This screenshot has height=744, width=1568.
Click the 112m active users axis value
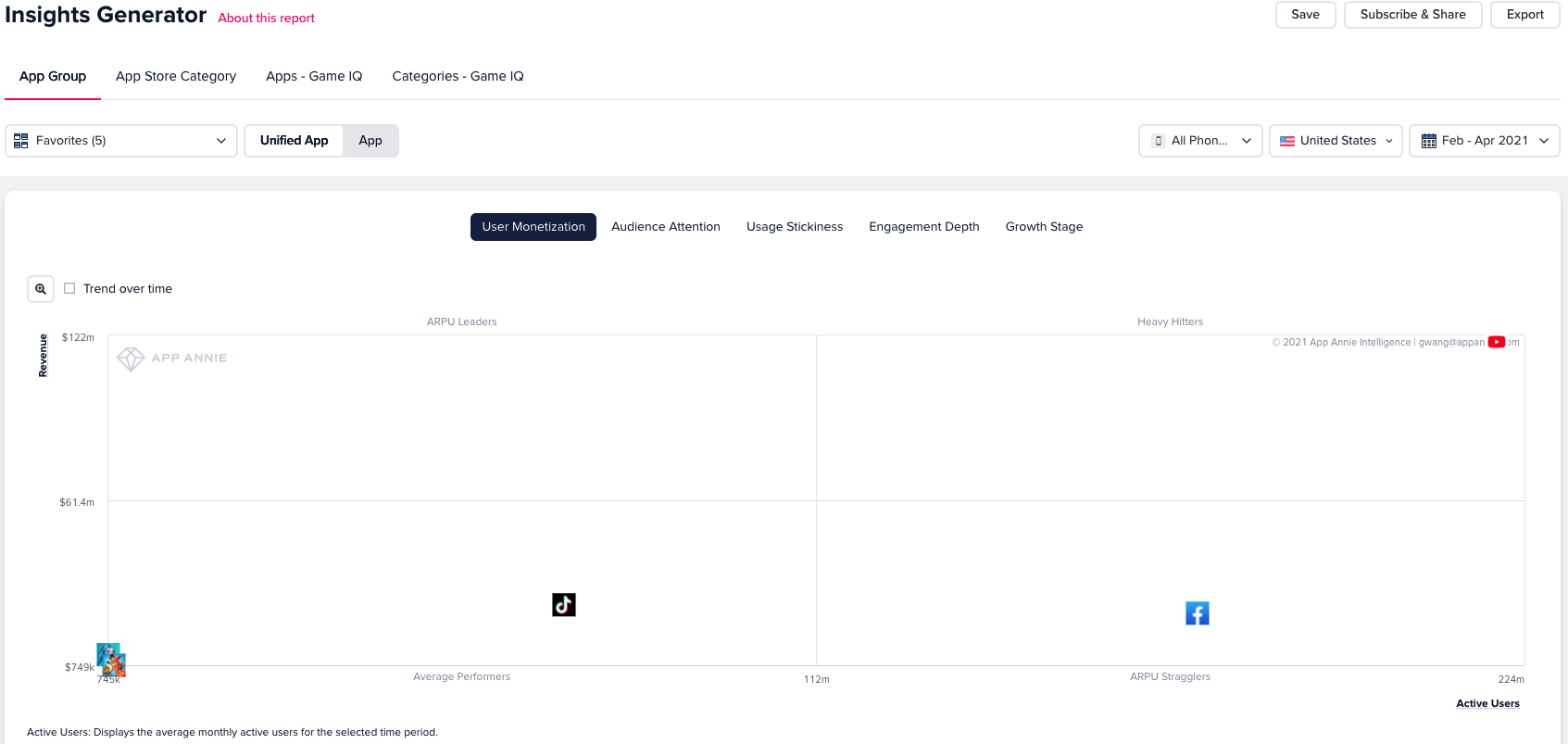[817, 679]
